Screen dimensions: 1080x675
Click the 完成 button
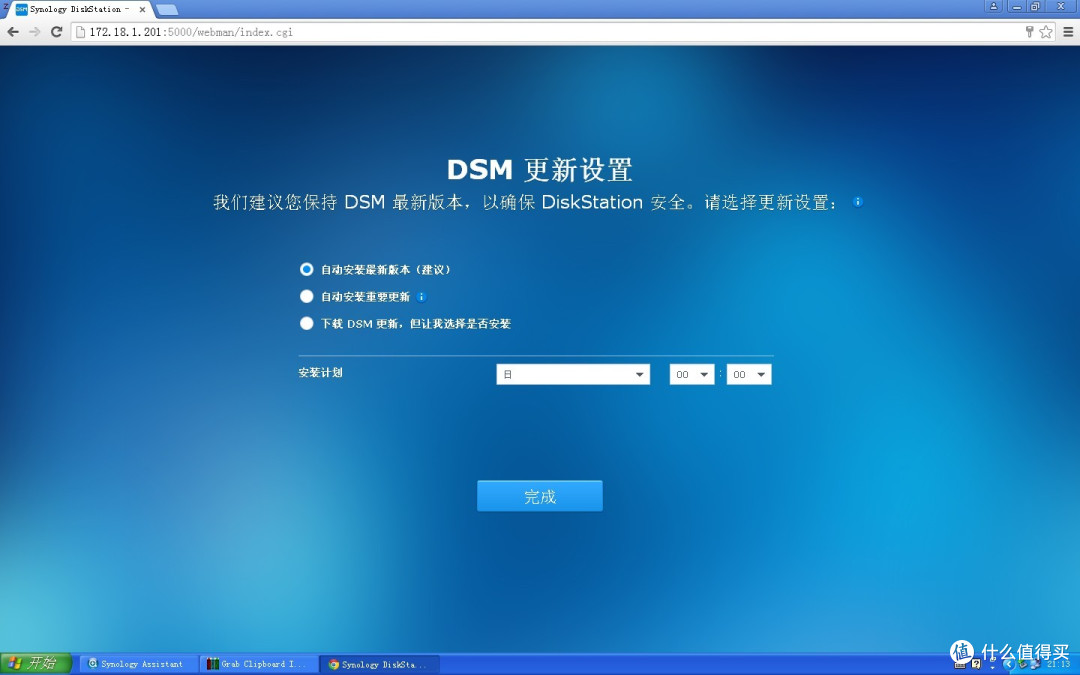[x=539, y=496]
